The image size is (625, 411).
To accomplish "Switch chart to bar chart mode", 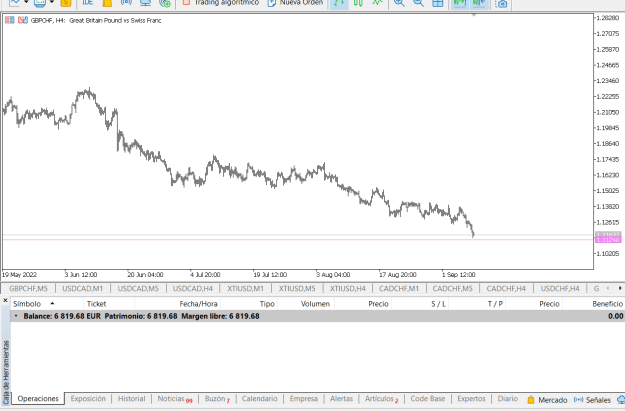I will coord(339,3).
